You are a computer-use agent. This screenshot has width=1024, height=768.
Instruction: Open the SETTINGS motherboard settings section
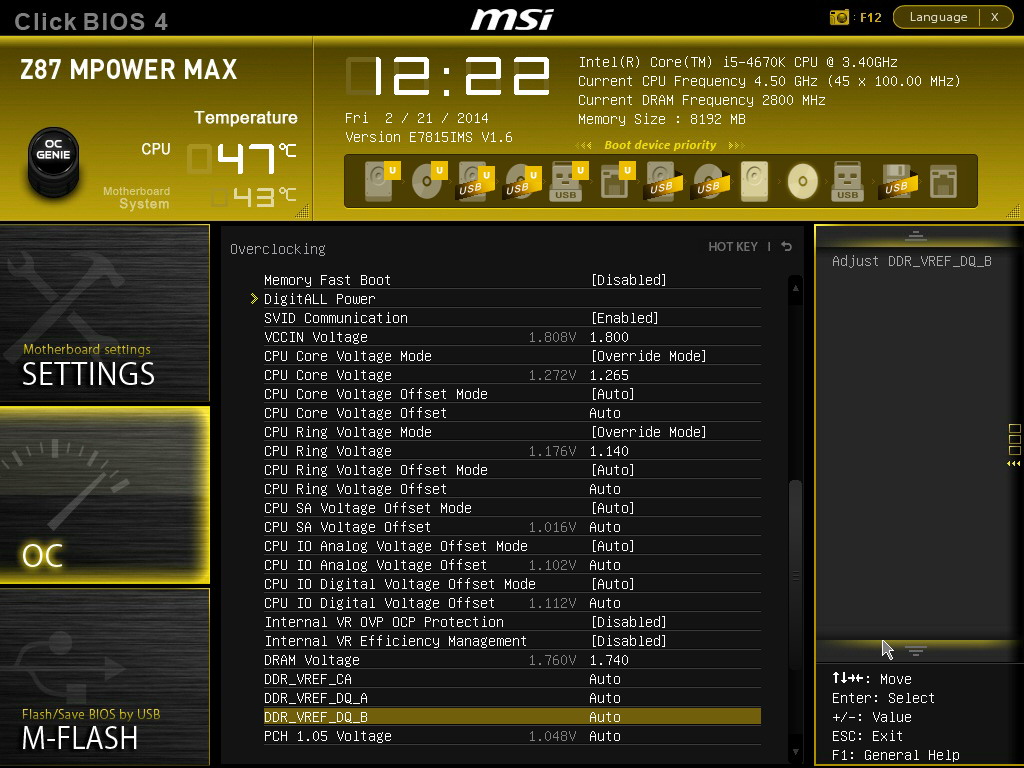pyautogui.click(x=104, y=313)
